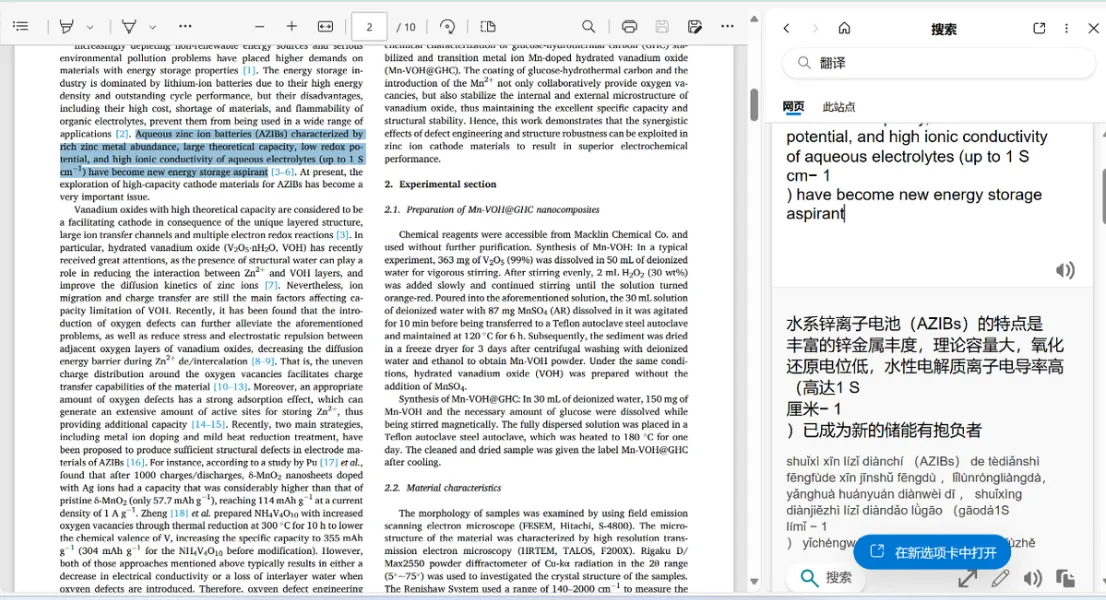This screenshot has width=1106, height=600.
Task: Click the 在新选项卡中打开 button
Action: [932, 553]
